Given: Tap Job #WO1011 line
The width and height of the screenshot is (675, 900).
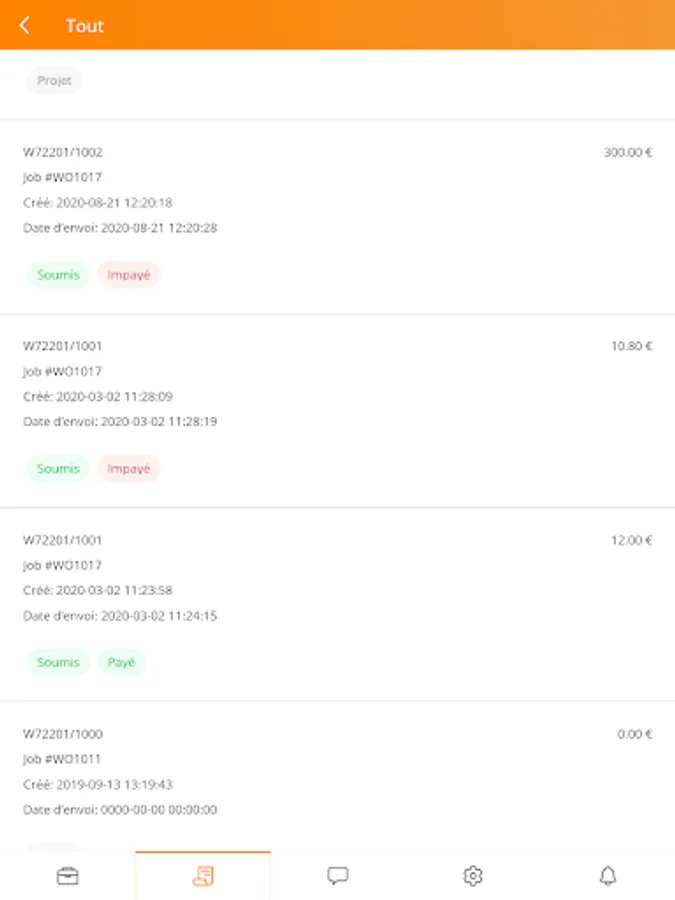Looking at the screenshot, I should (x=62, y=759).
